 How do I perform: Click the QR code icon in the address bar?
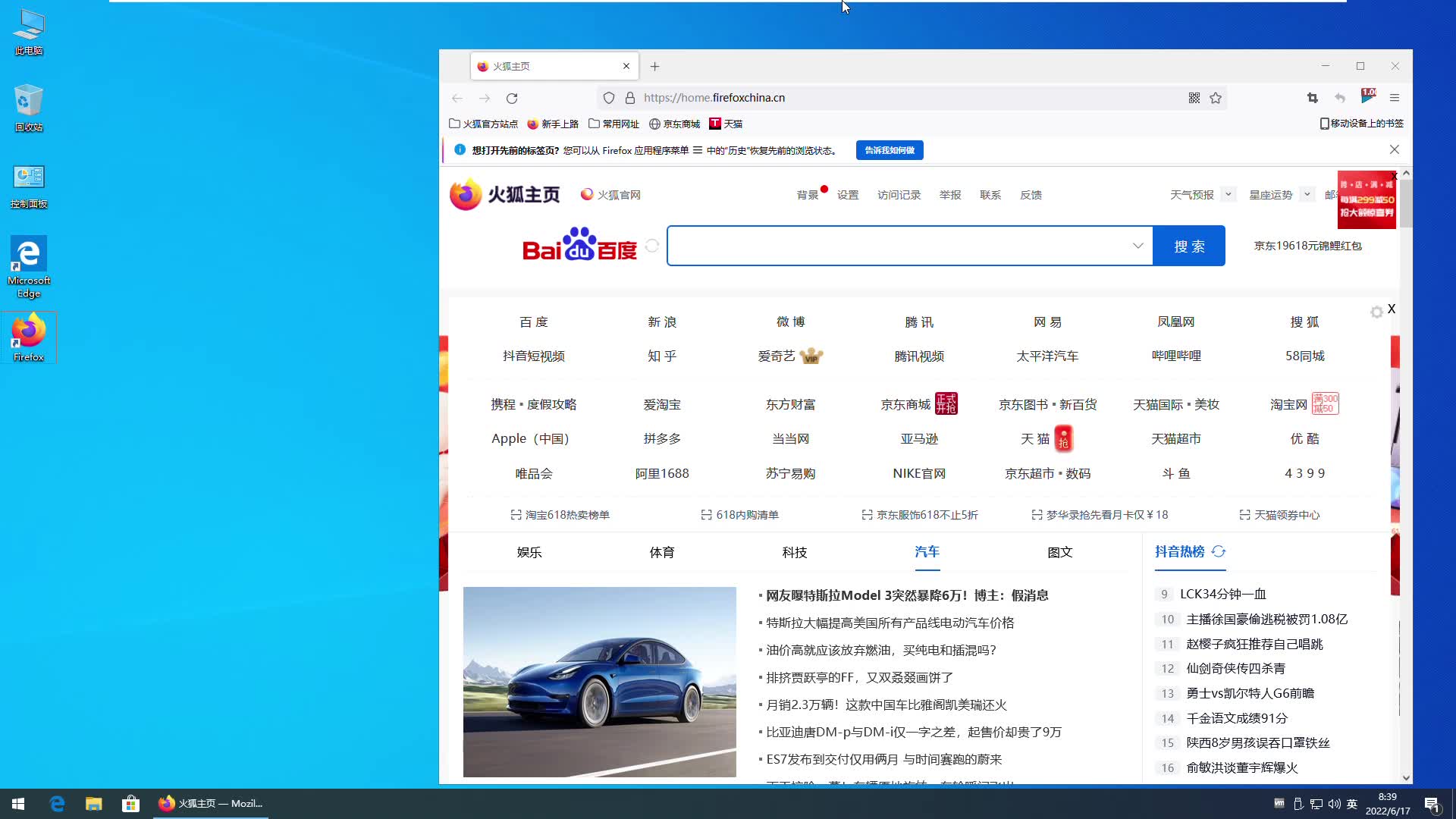click(x=1193, y=98)
